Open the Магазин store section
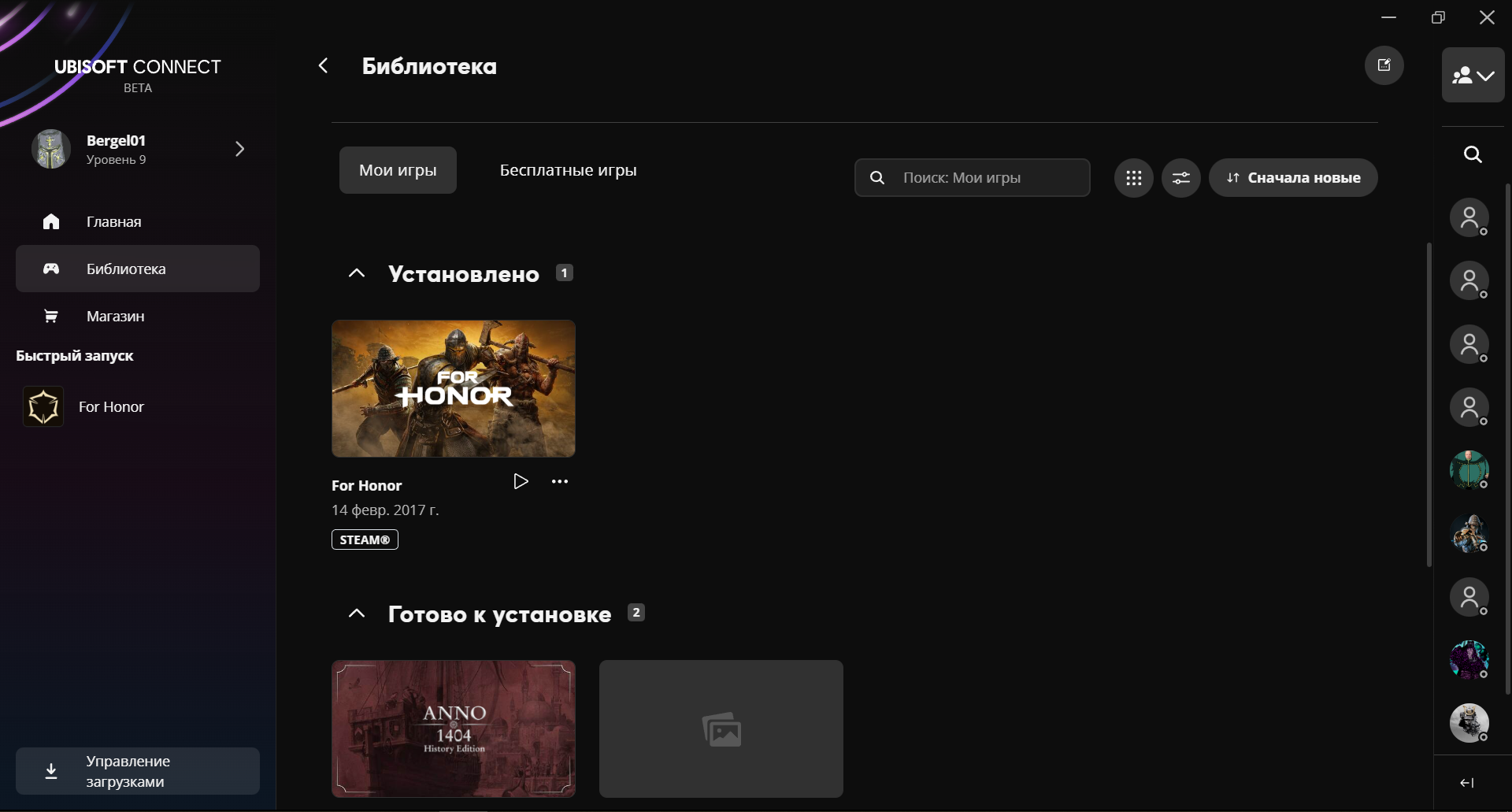 [x=138, y=316]
